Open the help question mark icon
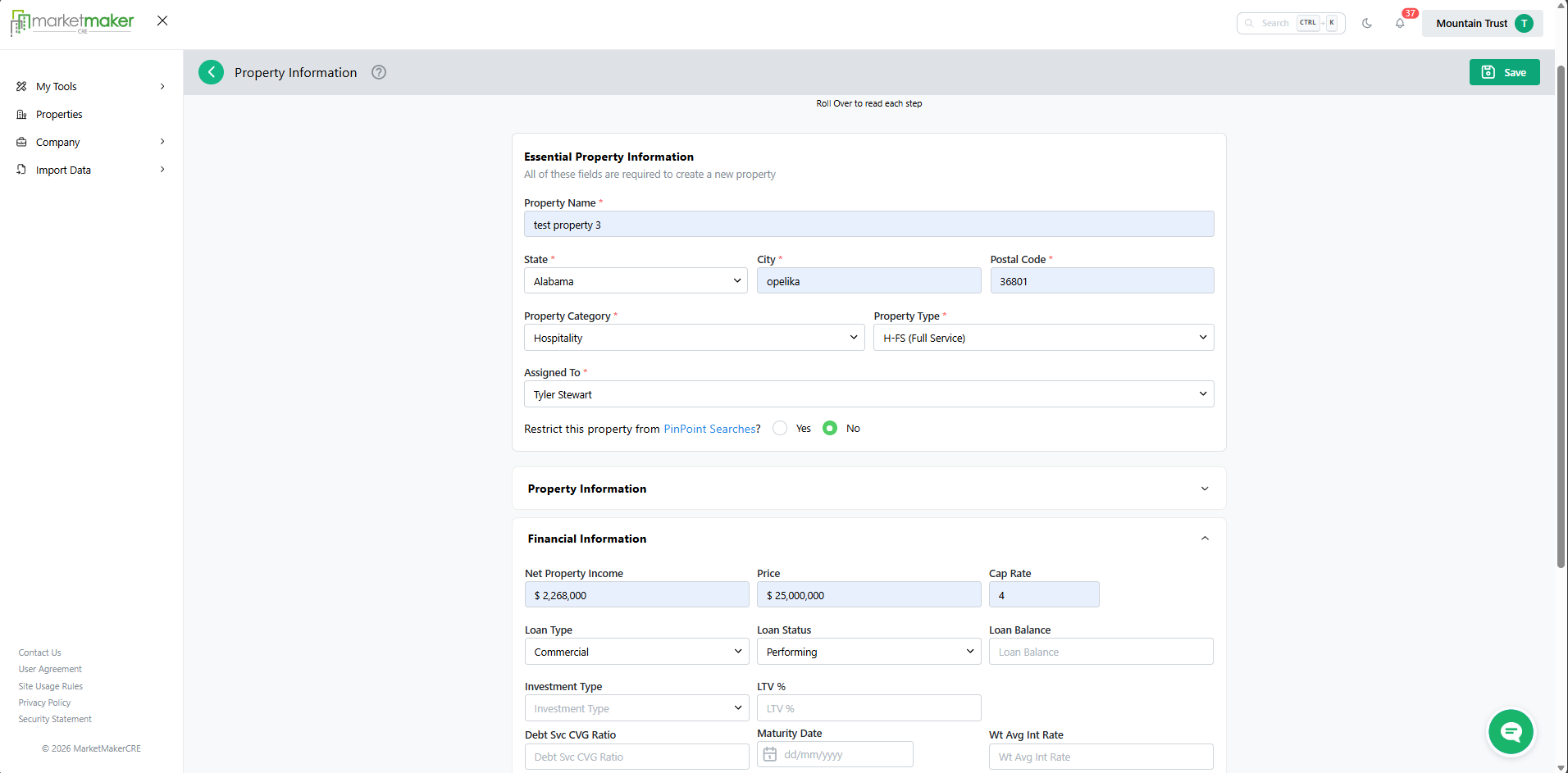Image resolution: width=1568 pixels, height=773 pixels. 379,72
